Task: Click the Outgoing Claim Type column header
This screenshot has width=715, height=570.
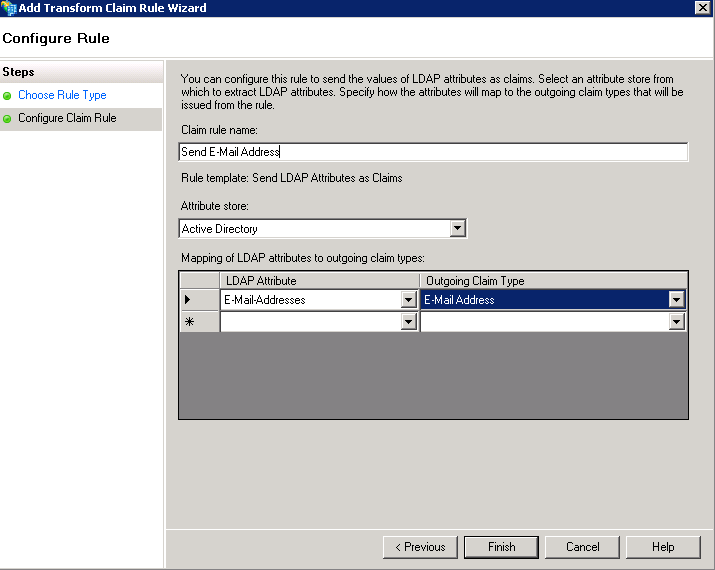Action: pyautogui.click(x=553, y=281)
